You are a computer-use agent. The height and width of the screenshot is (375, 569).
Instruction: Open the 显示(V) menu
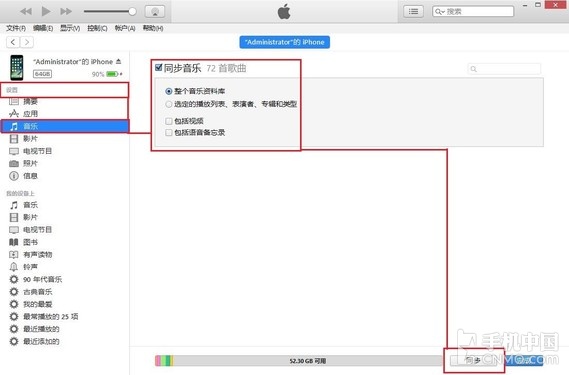(70, 28)
